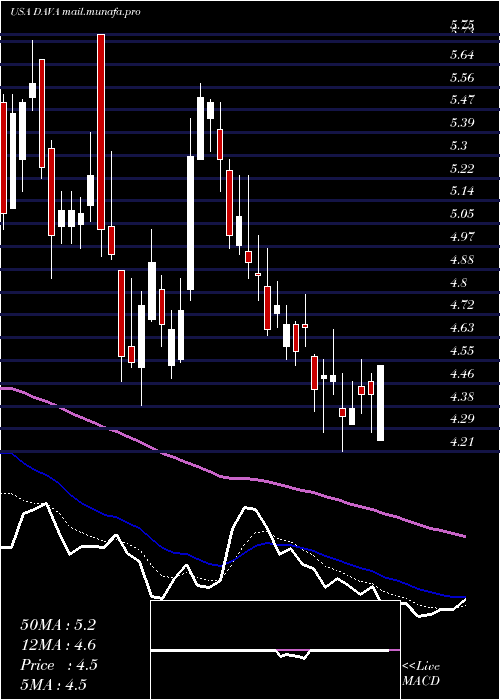Image resolution: width=500 pixels, height=700 pixels.
Task: Click the 5.47 price axis label
Action: pos(462,100)
